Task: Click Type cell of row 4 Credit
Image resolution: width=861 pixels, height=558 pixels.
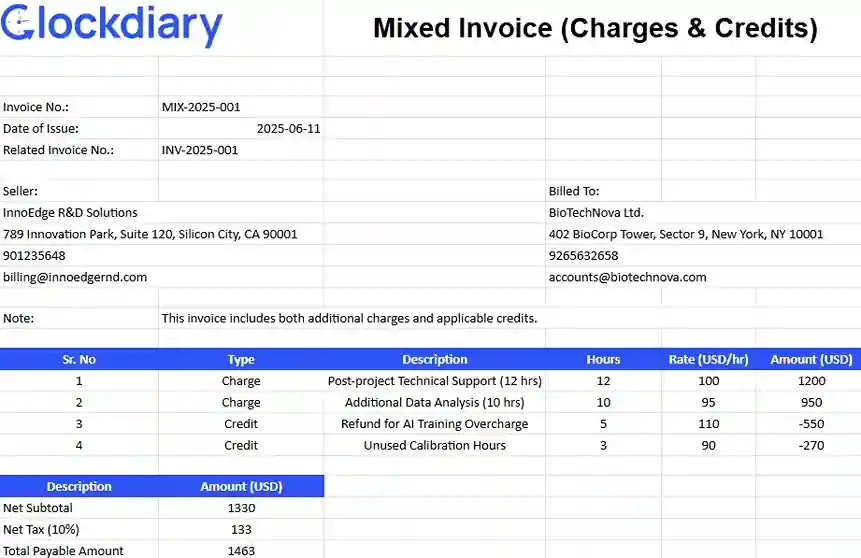Action: (x=241, y=445)
